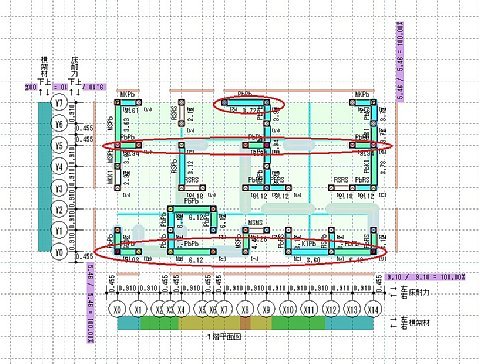Image resolution: width=480 pixels, height=364 pixels.
Task: Select the X0 grid axis bubble
Action: [117, 310]
